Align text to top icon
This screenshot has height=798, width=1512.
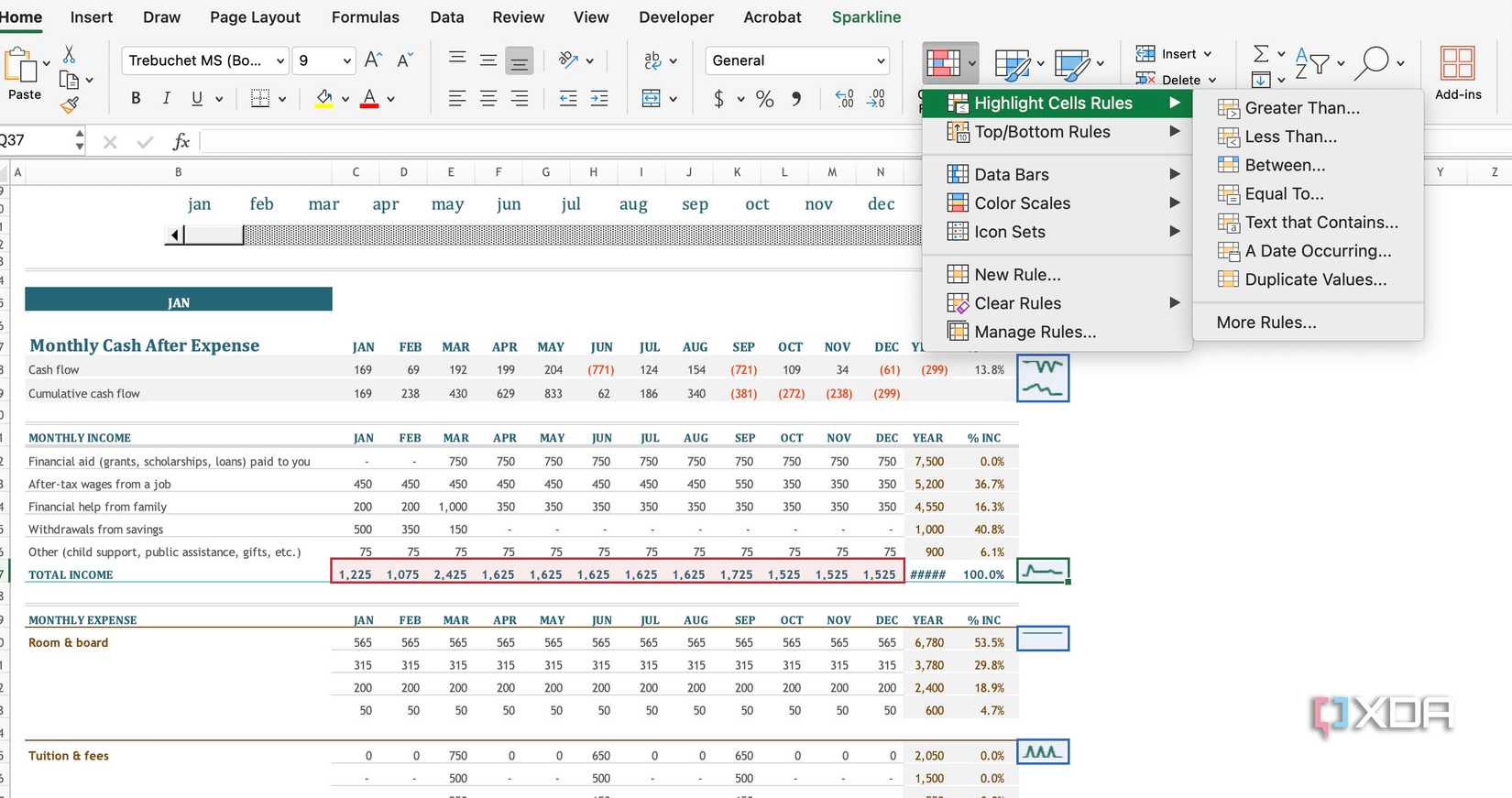(457, 60)
